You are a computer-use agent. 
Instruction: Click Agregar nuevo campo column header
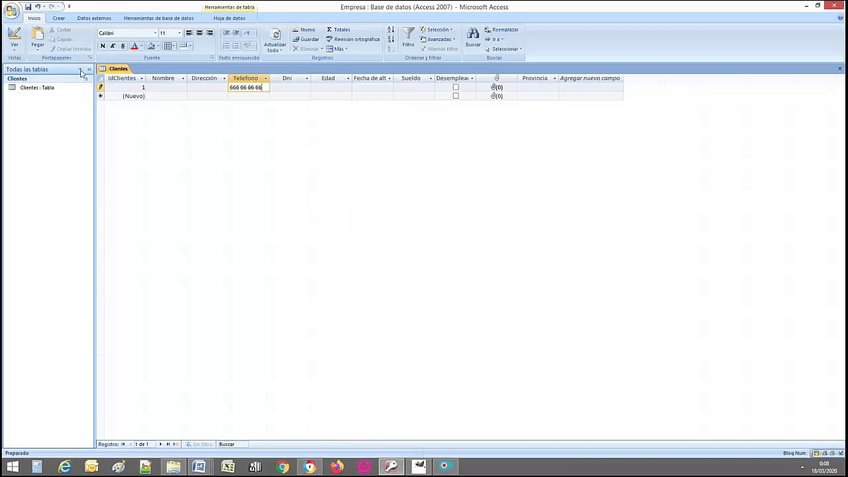[591, 78]
